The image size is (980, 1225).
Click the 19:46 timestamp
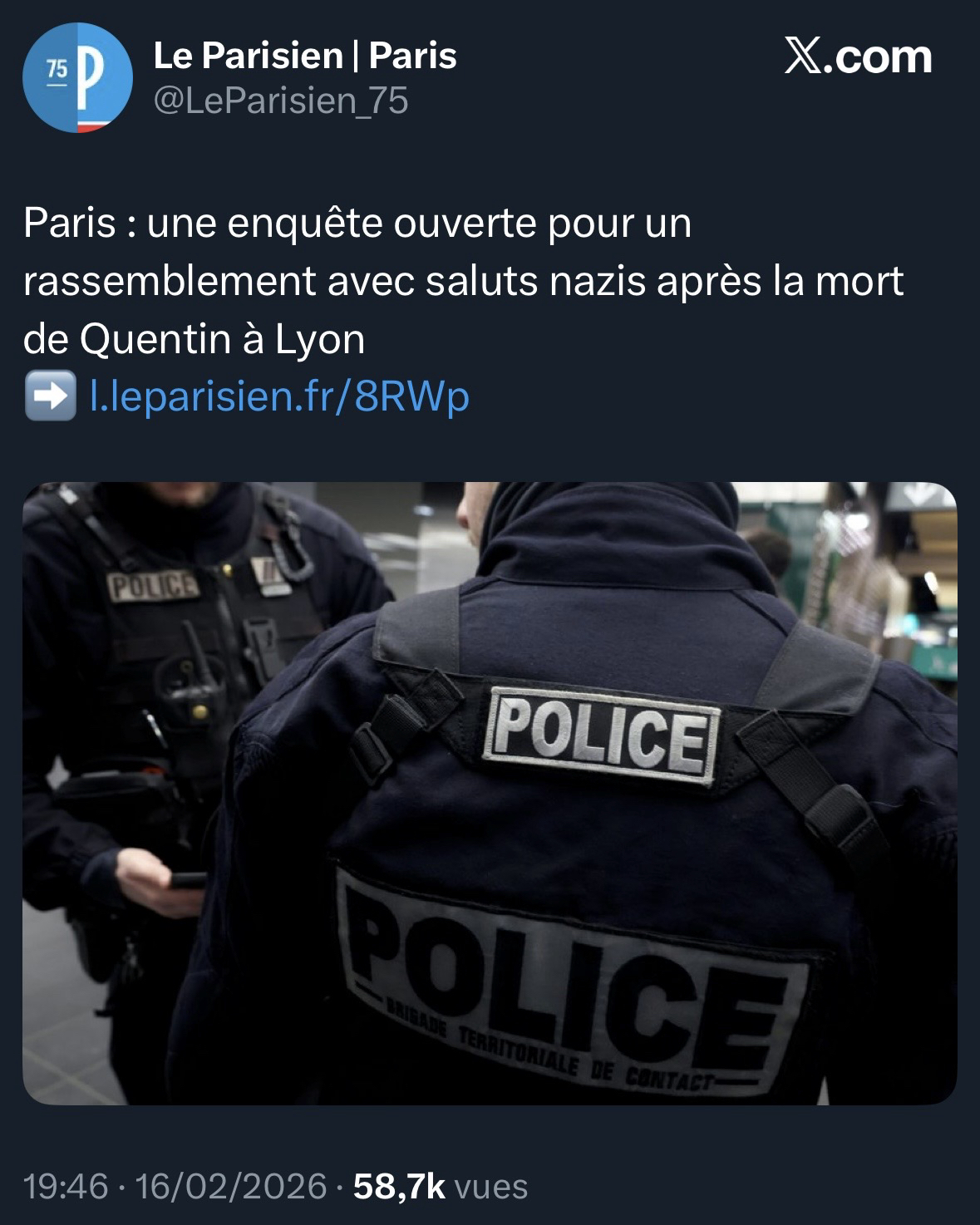pos(66,1186)
